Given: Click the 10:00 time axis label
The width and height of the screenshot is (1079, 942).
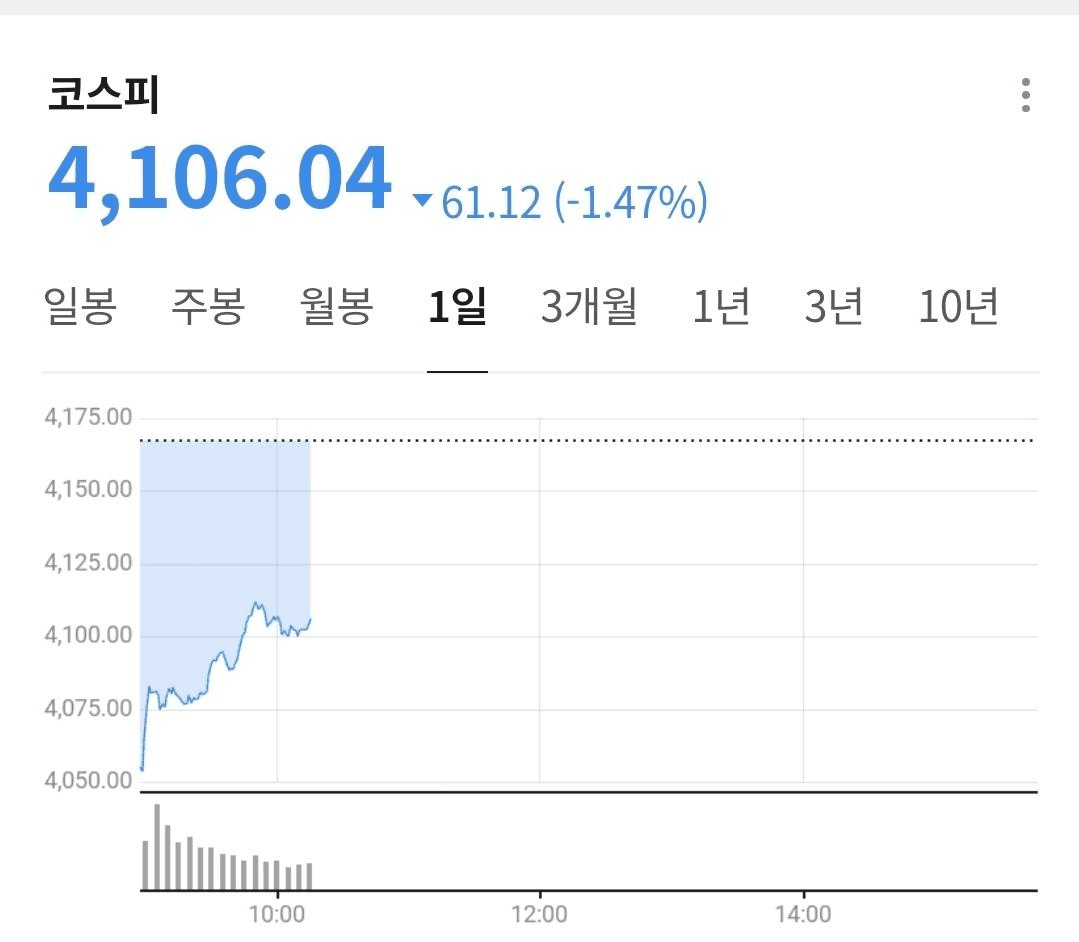Looking at the screenshot, I should coord(277,914).
